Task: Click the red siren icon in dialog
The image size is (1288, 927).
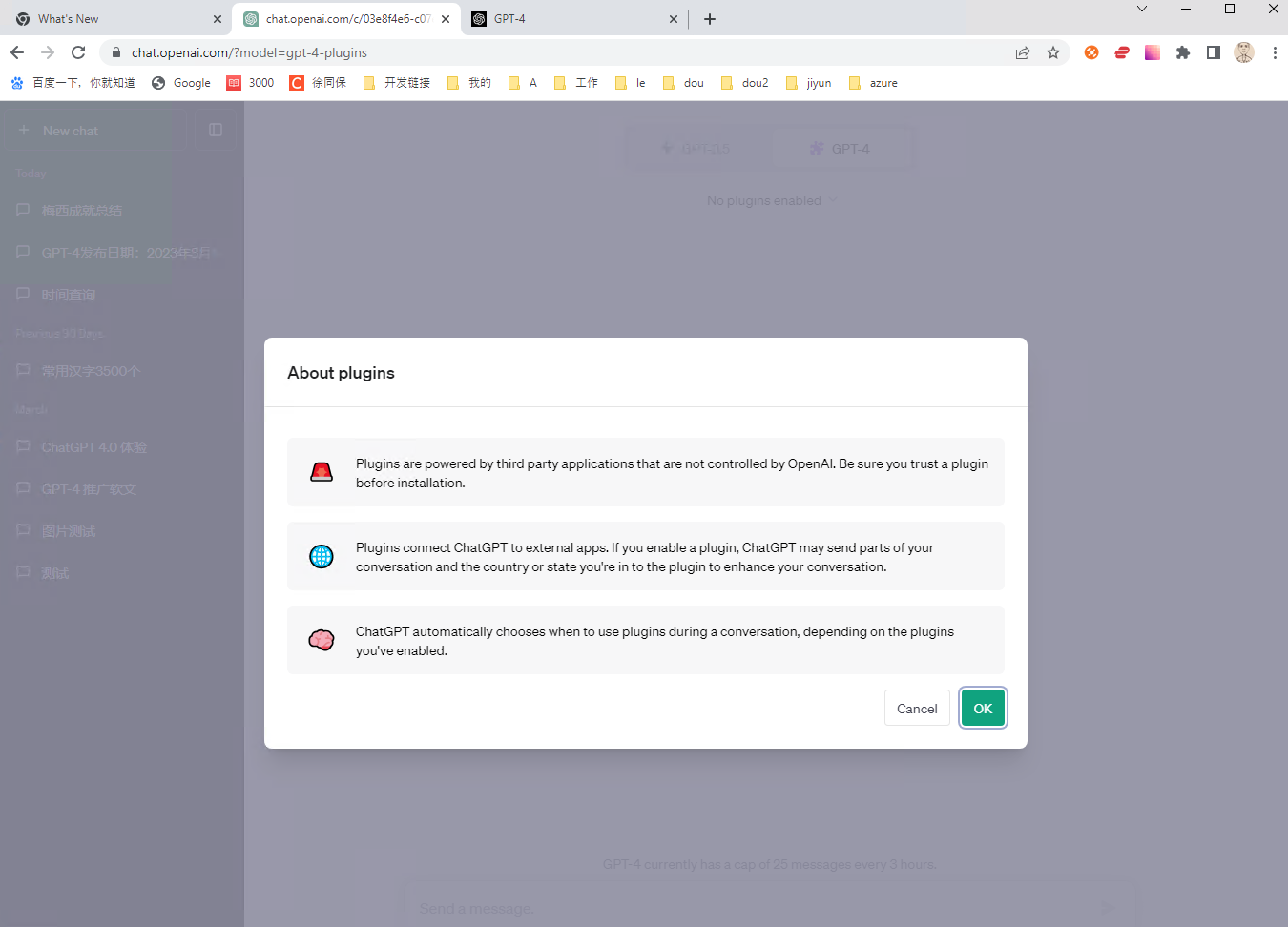Action: [322, 472]
